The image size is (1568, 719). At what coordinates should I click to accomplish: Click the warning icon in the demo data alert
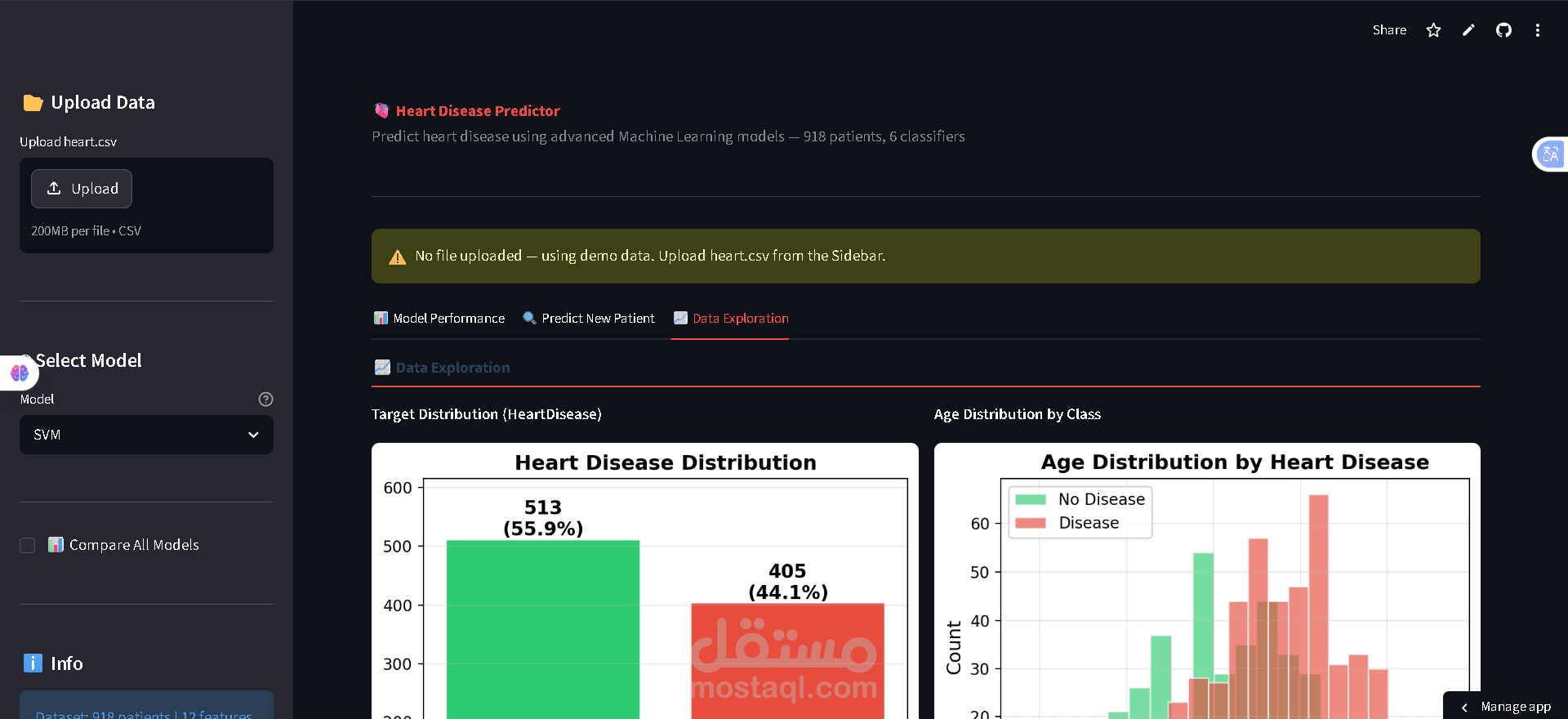398,257
